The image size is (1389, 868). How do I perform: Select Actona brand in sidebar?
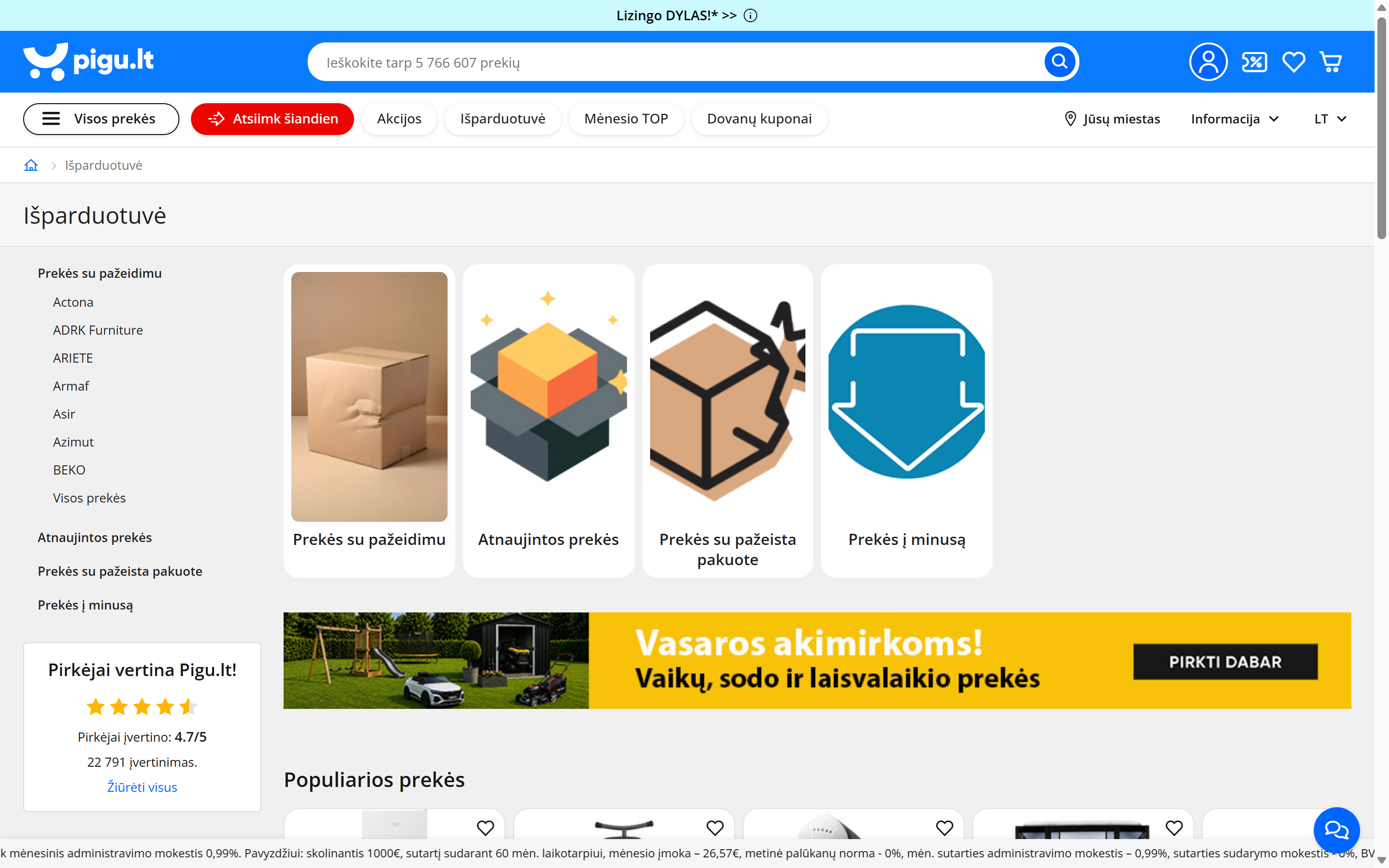coord(73,302)
